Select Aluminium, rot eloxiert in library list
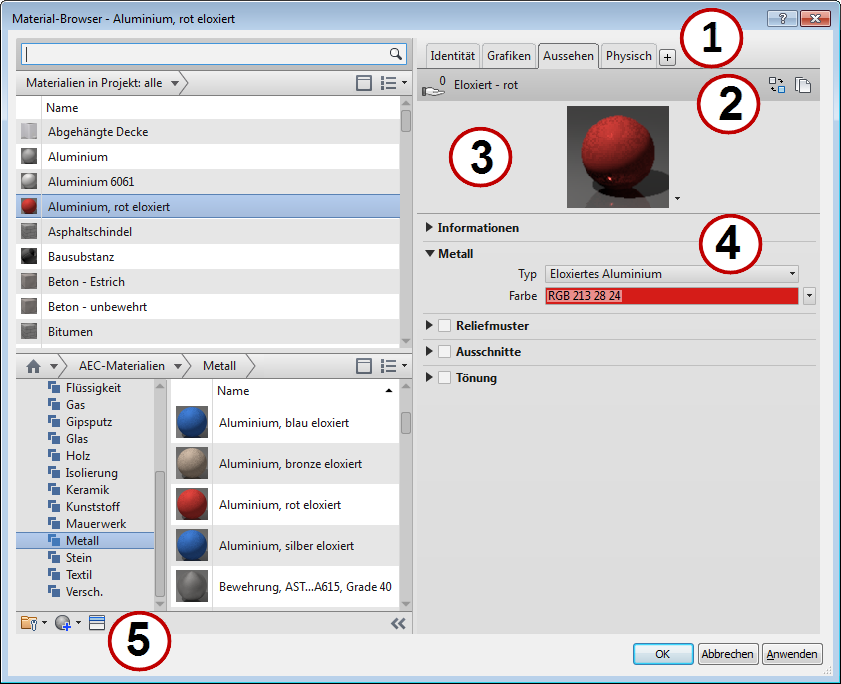The width and height of the screenshot is (841, 684). (285, 505)
